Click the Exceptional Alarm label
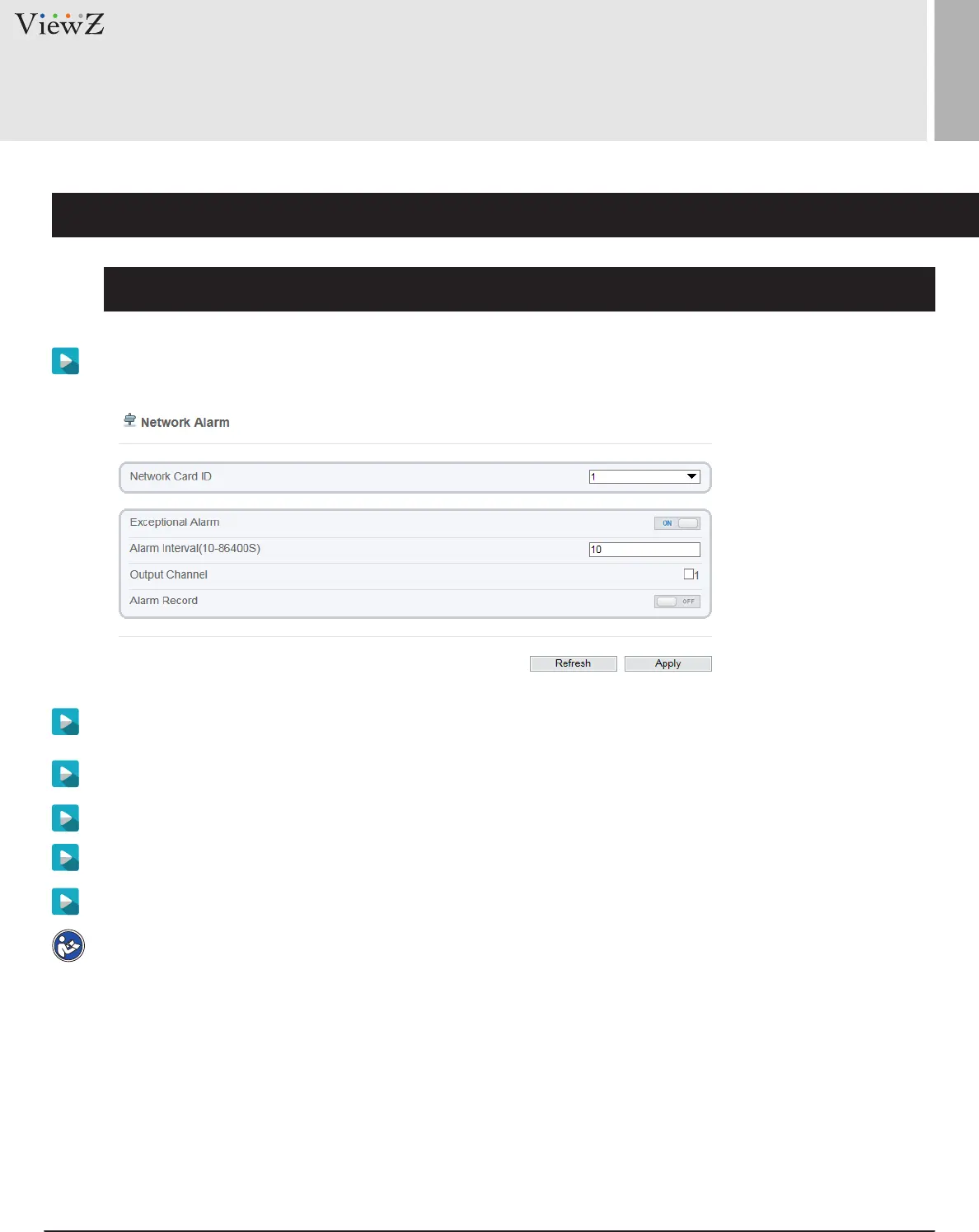The image size is (979, 1232). pyautogui.click(x=175, y=522)
